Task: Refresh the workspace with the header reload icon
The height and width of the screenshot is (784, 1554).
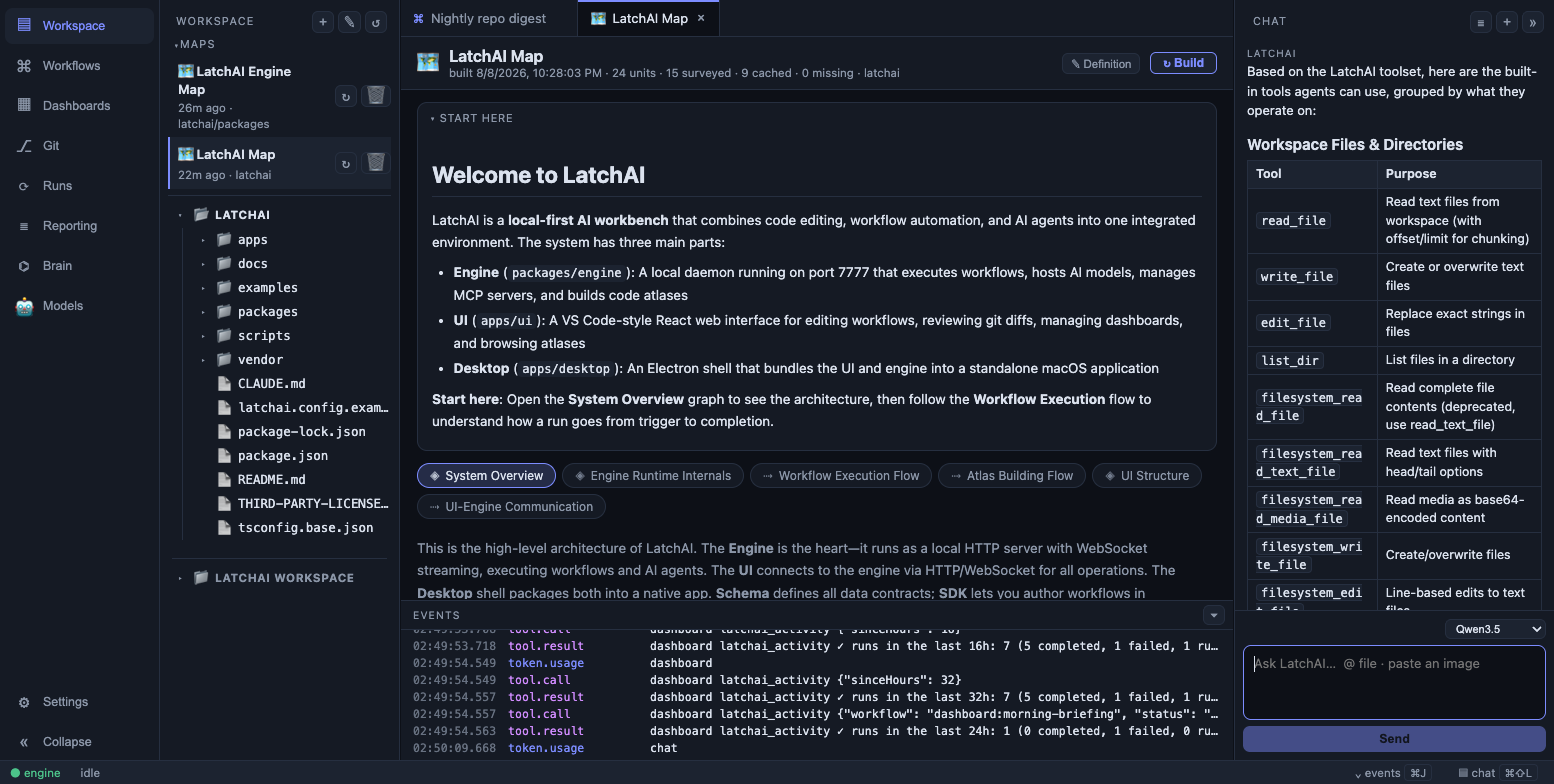Action: coord(376,21)
